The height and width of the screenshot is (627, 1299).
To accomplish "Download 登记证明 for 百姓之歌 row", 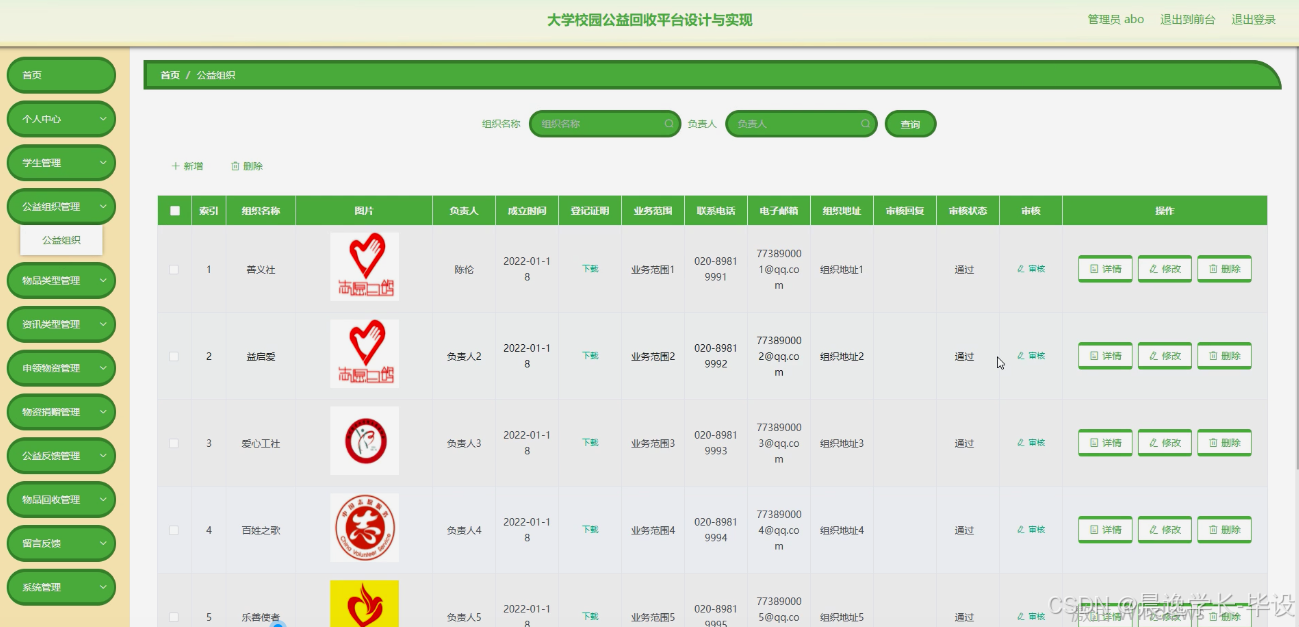I will (590, 530).
